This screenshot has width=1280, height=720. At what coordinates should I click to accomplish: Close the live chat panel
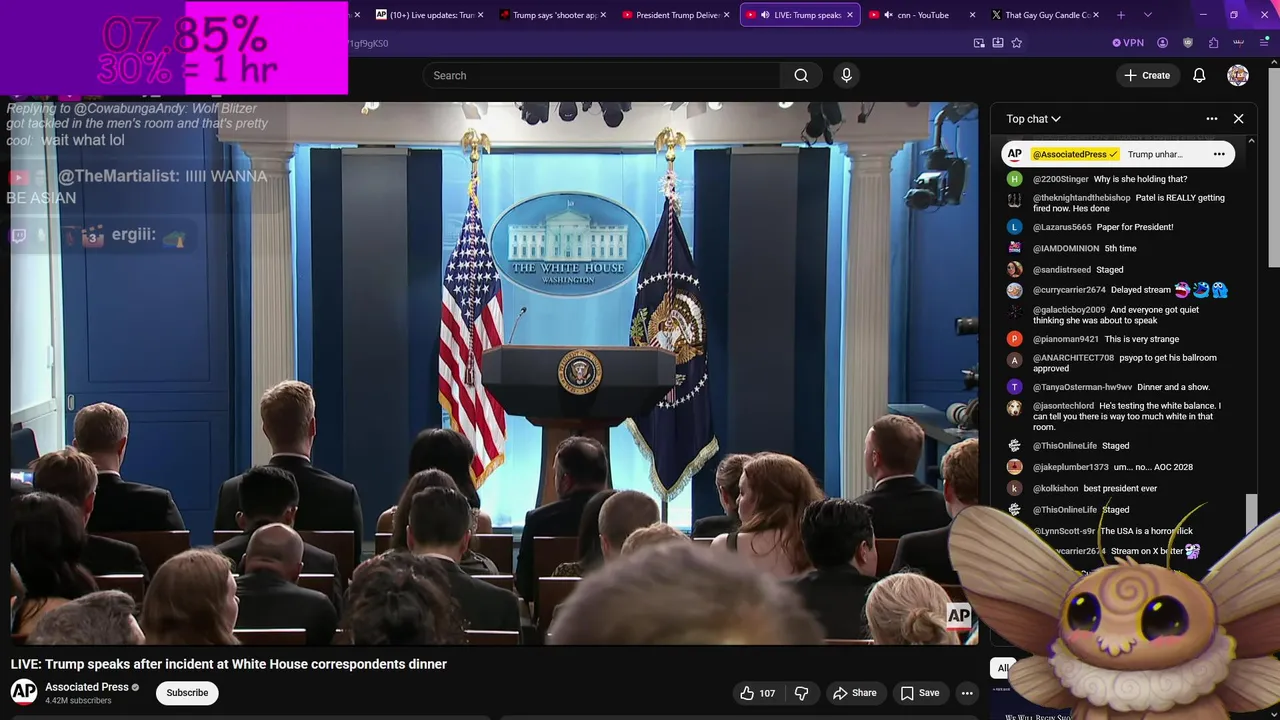(x=1238, y=119)
